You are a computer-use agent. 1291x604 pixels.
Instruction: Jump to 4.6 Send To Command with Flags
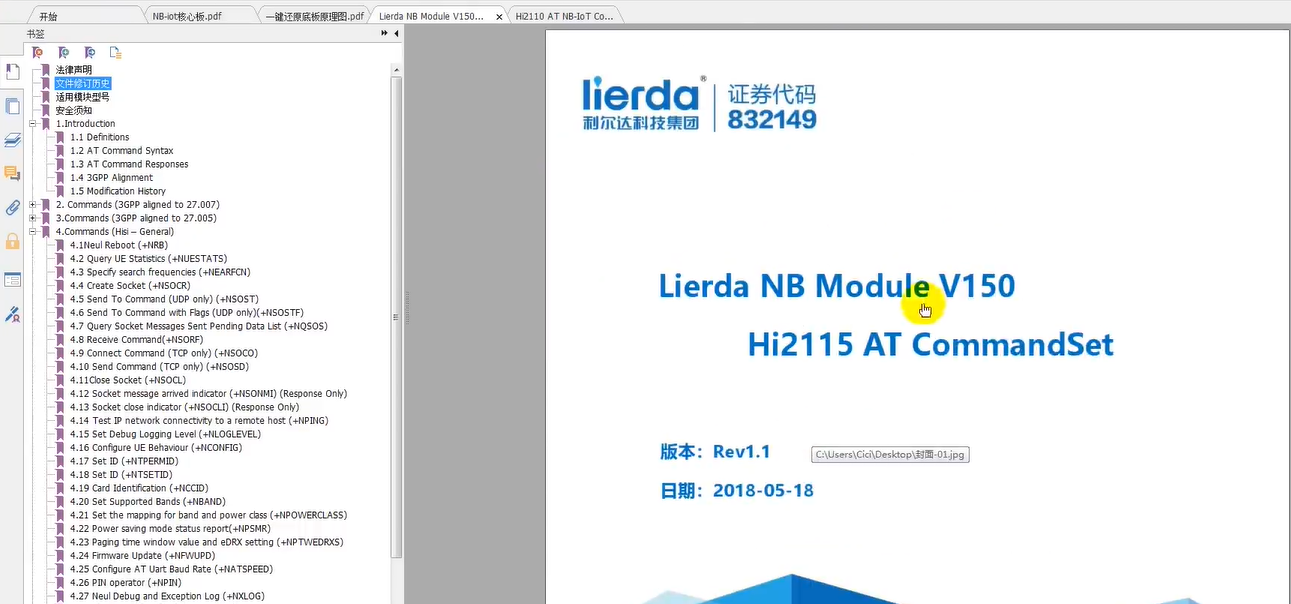pyautogui.click(x=186, y=313)
